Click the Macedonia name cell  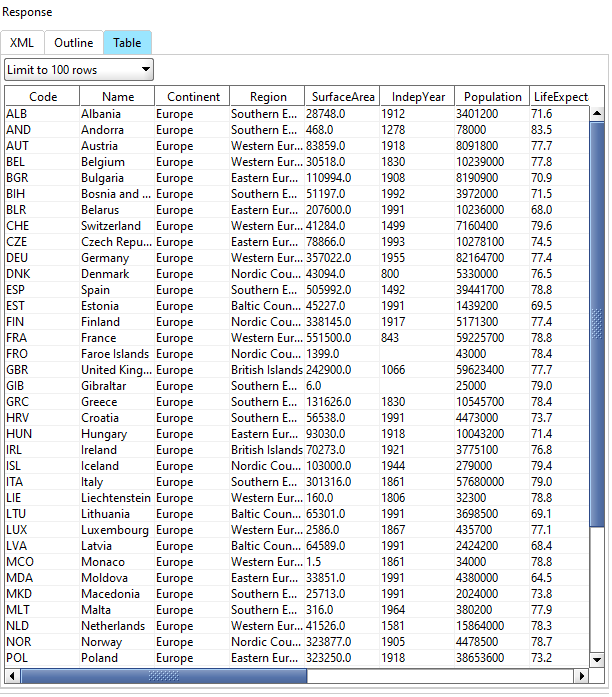coord(117,594)
